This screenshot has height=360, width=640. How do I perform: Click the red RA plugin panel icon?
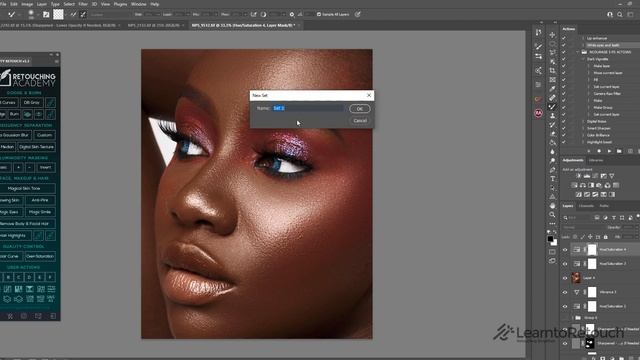tap(538, 113)
